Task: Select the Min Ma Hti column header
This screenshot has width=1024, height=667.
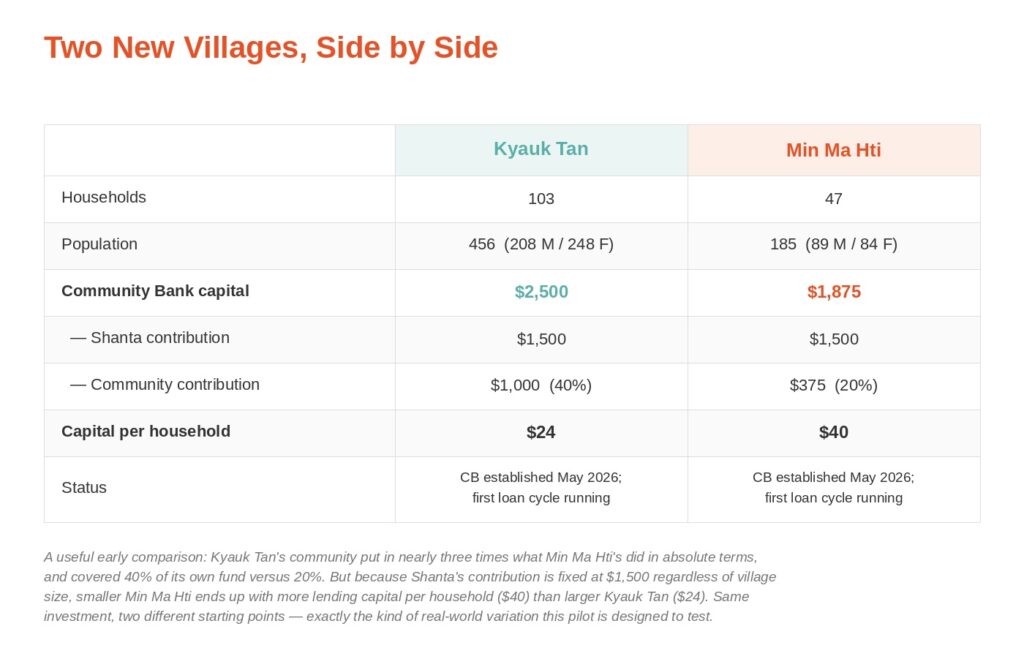Action: pos(833,150)
